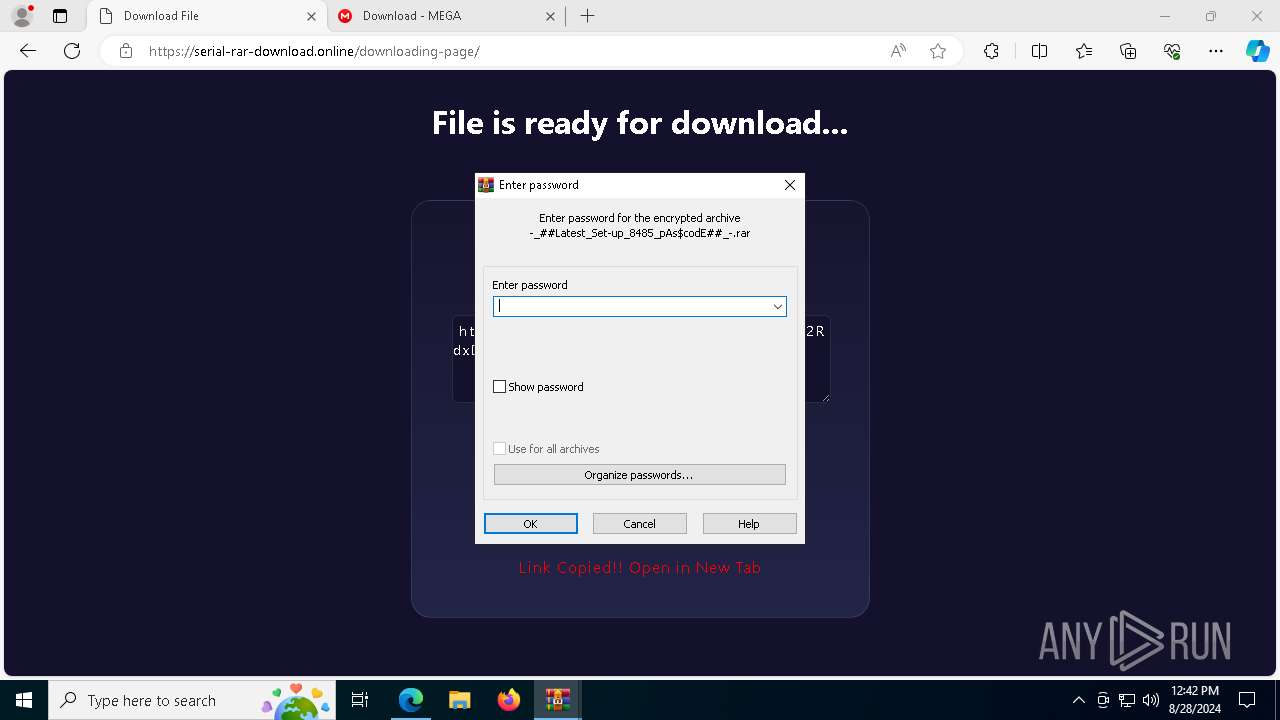Open the clock and calendar flyout
Screen dimensions: 1280x720
tap(1194, 700)
